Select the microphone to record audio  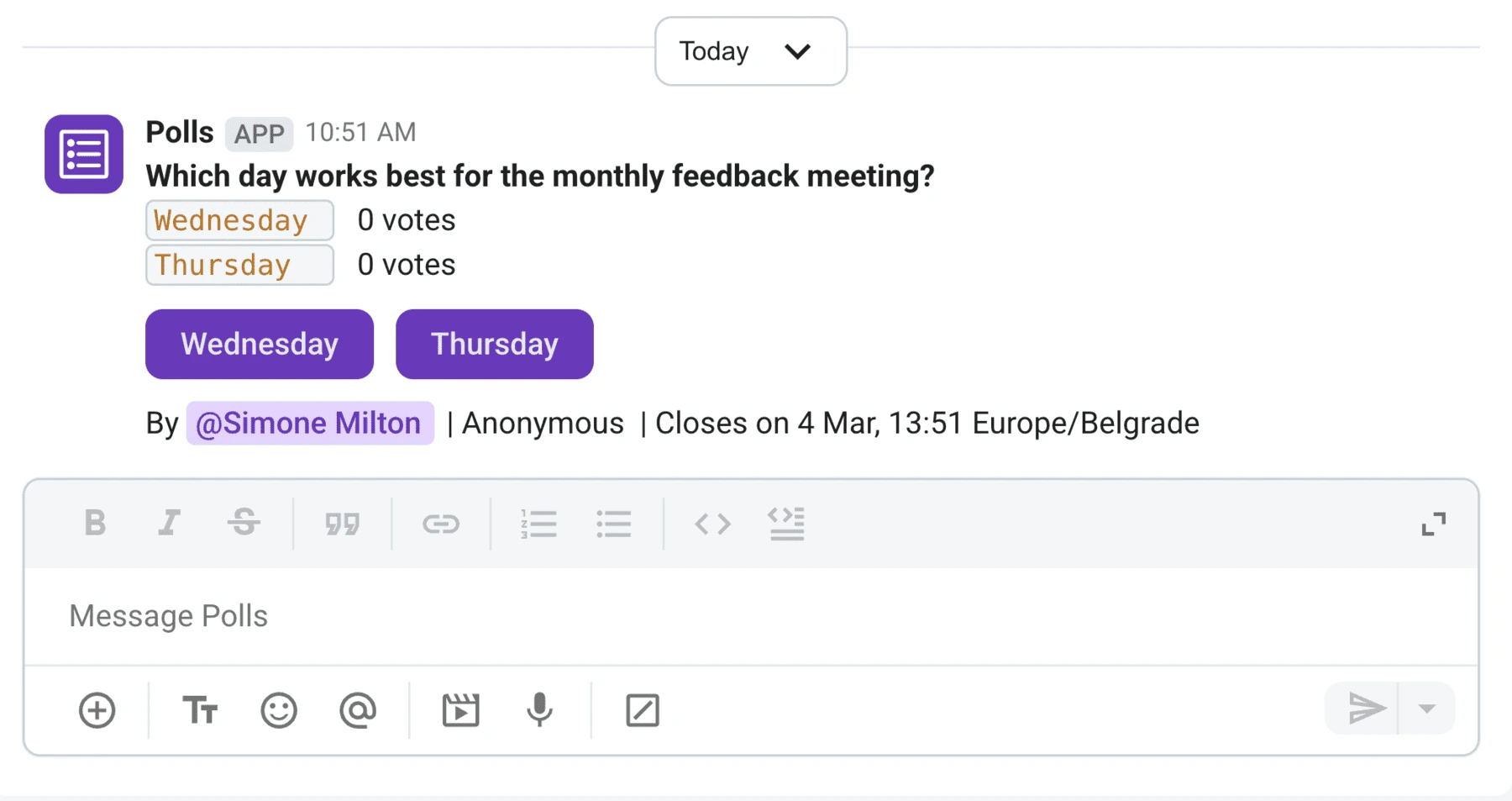[538, 710]
